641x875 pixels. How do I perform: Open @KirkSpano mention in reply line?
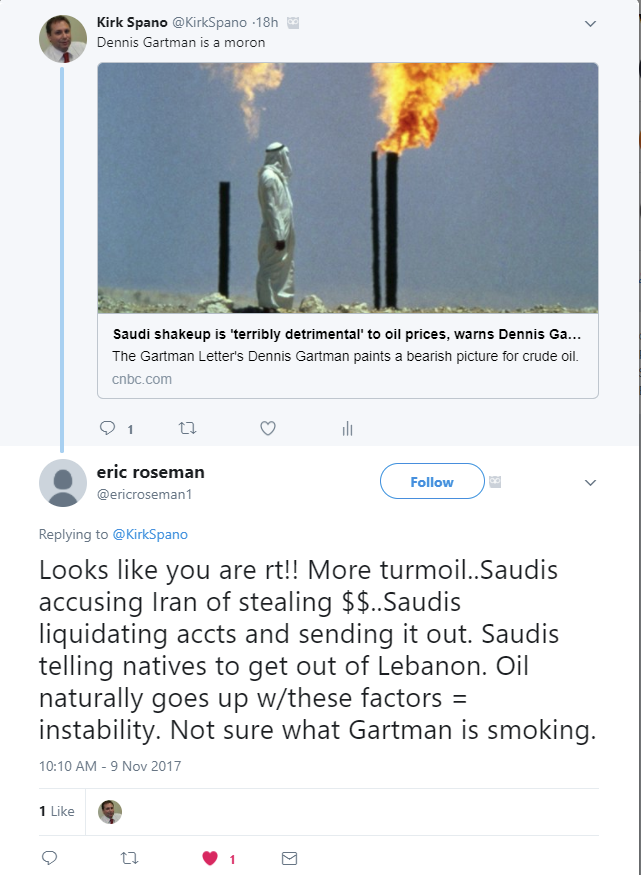pos(150,534)
